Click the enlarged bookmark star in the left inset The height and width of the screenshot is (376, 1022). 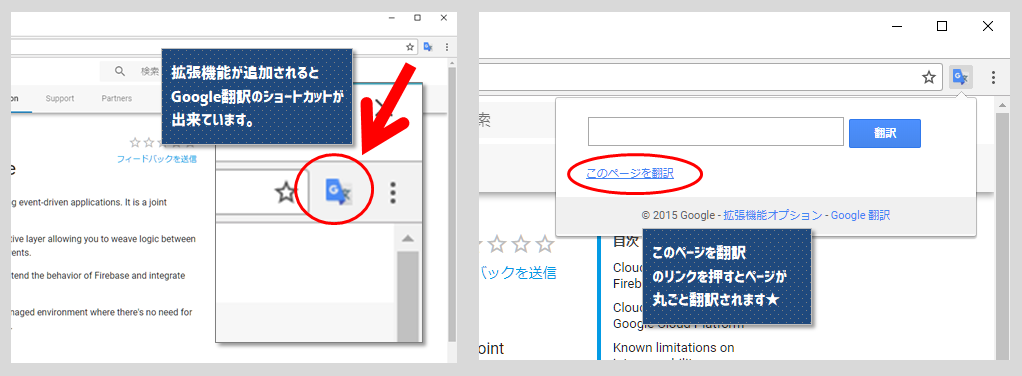(x=285, y=192)
